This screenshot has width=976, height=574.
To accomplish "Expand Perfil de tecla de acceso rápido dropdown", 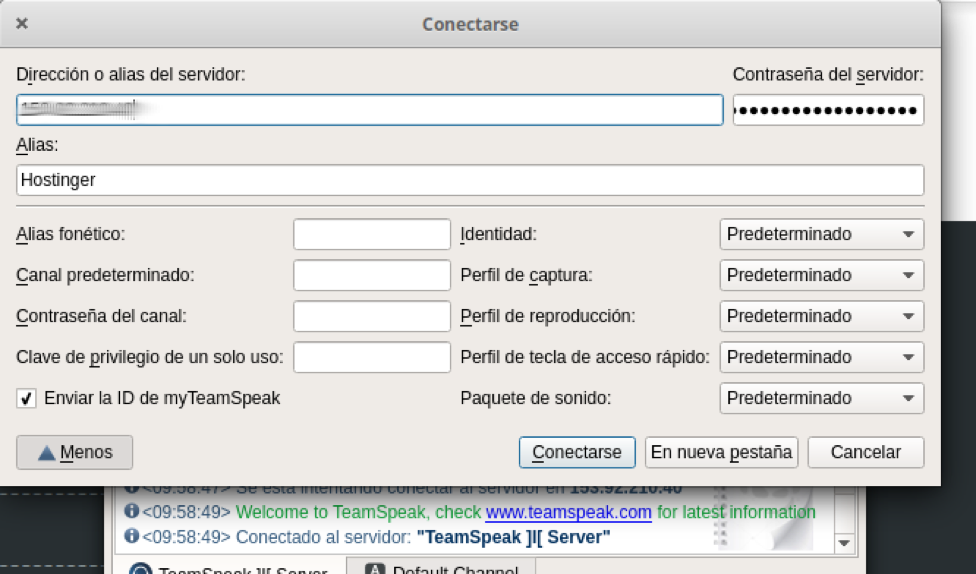I will (x=821, y=357).
